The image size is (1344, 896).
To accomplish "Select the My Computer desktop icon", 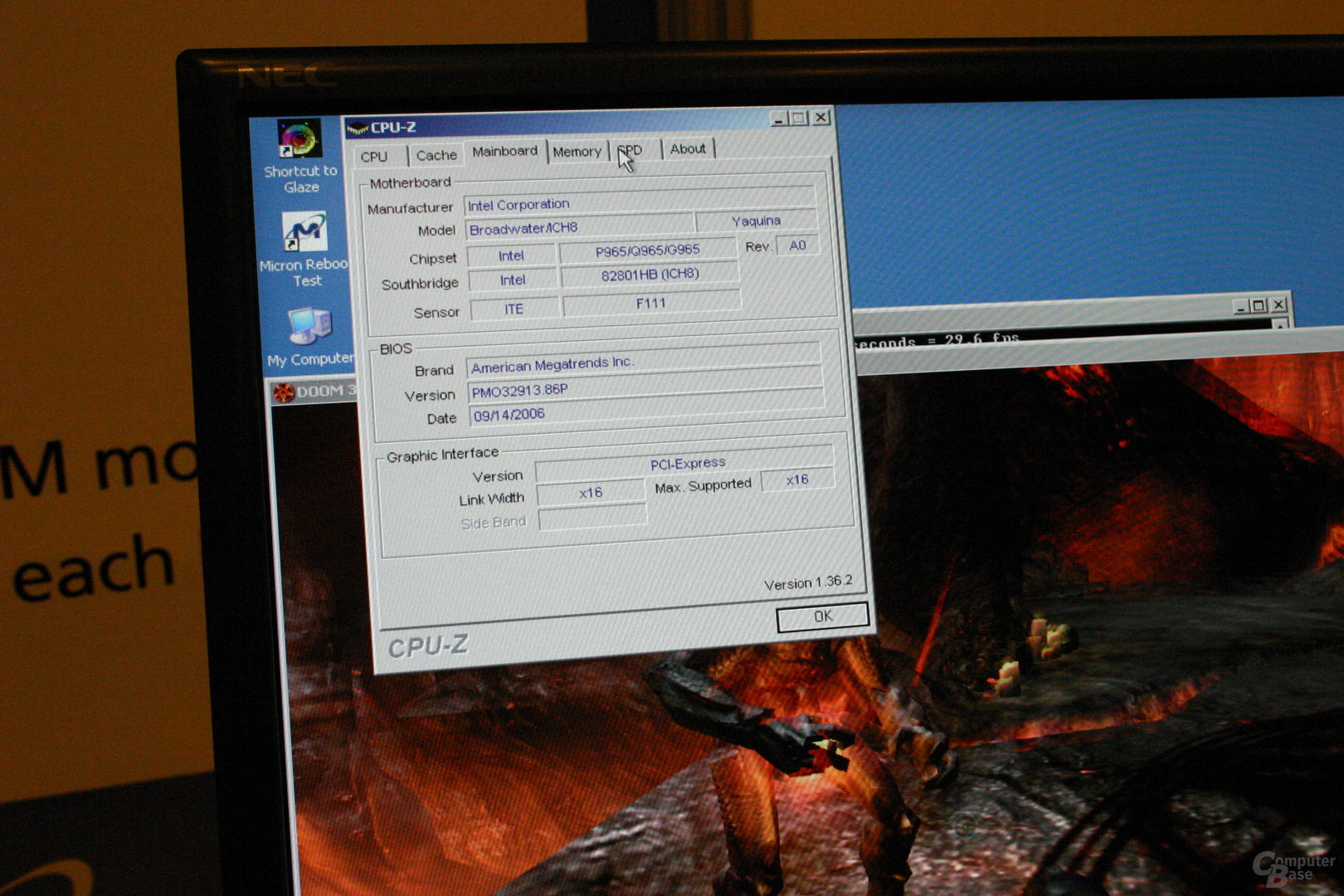I will click(309, 337).
